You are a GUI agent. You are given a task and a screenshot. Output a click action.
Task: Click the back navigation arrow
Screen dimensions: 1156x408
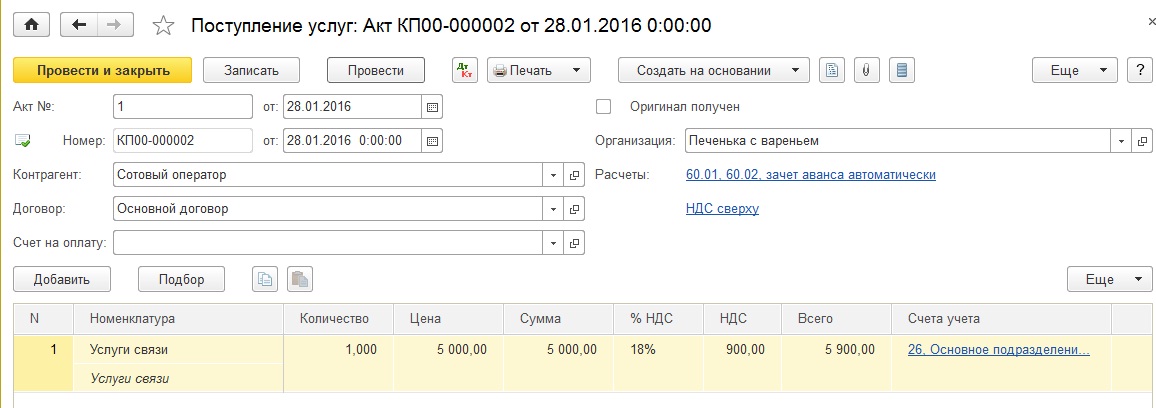[80, 24]
